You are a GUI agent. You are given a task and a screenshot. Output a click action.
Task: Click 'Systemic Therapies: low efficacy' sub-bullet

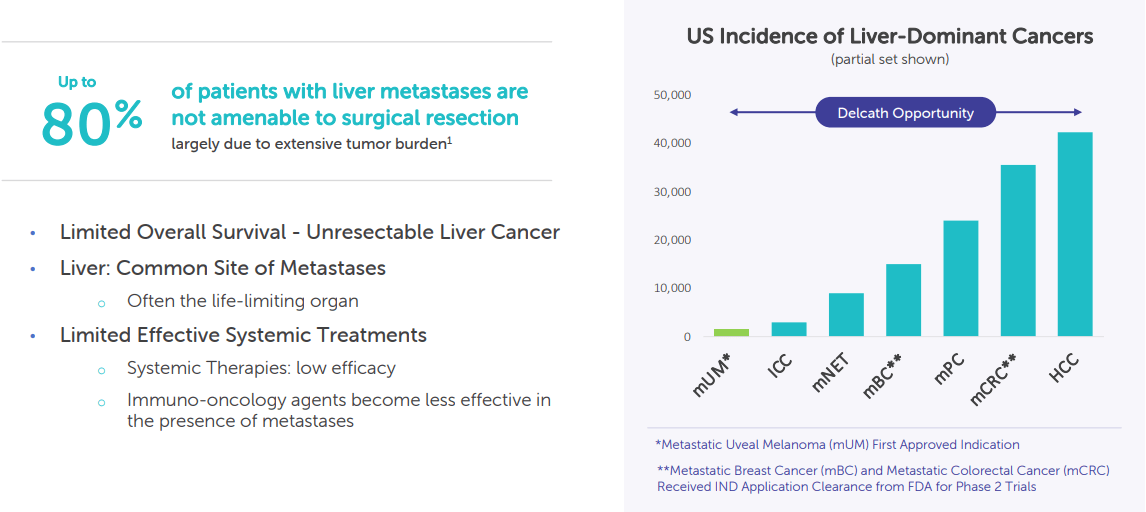pyautogui.click(x=261, y=368)
